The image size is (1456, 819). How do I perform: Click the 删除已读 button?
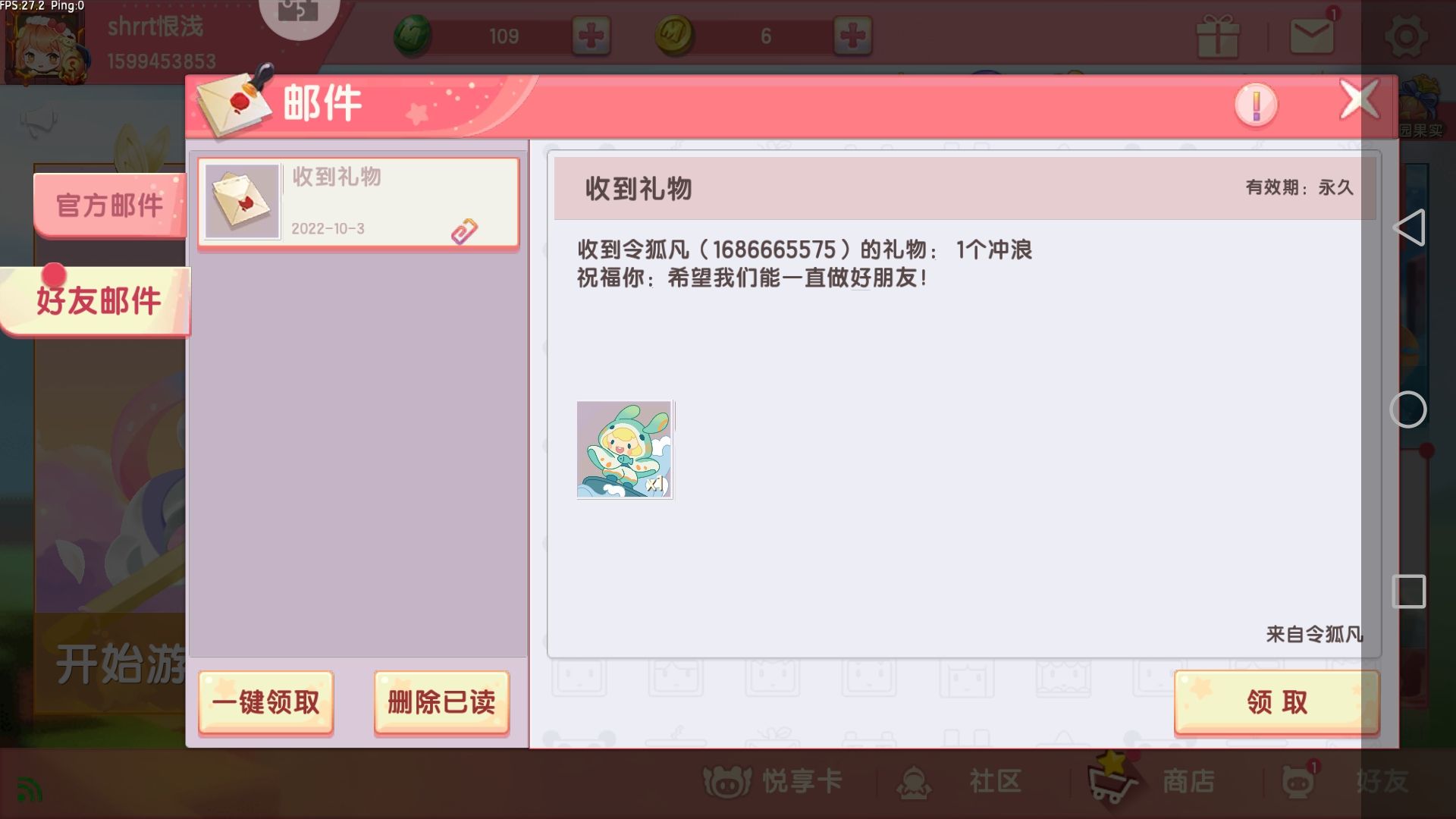(441, 702)
